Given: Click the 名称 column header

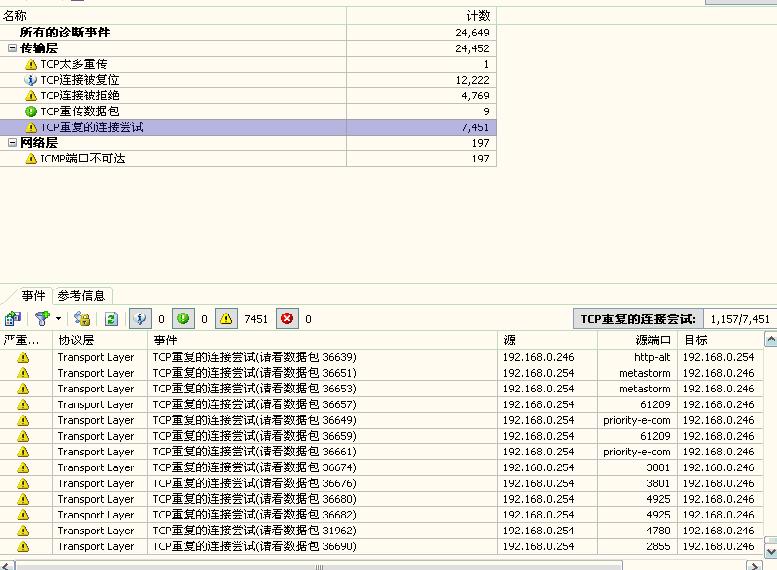Looking at the screenshot, I should (173, 16).
